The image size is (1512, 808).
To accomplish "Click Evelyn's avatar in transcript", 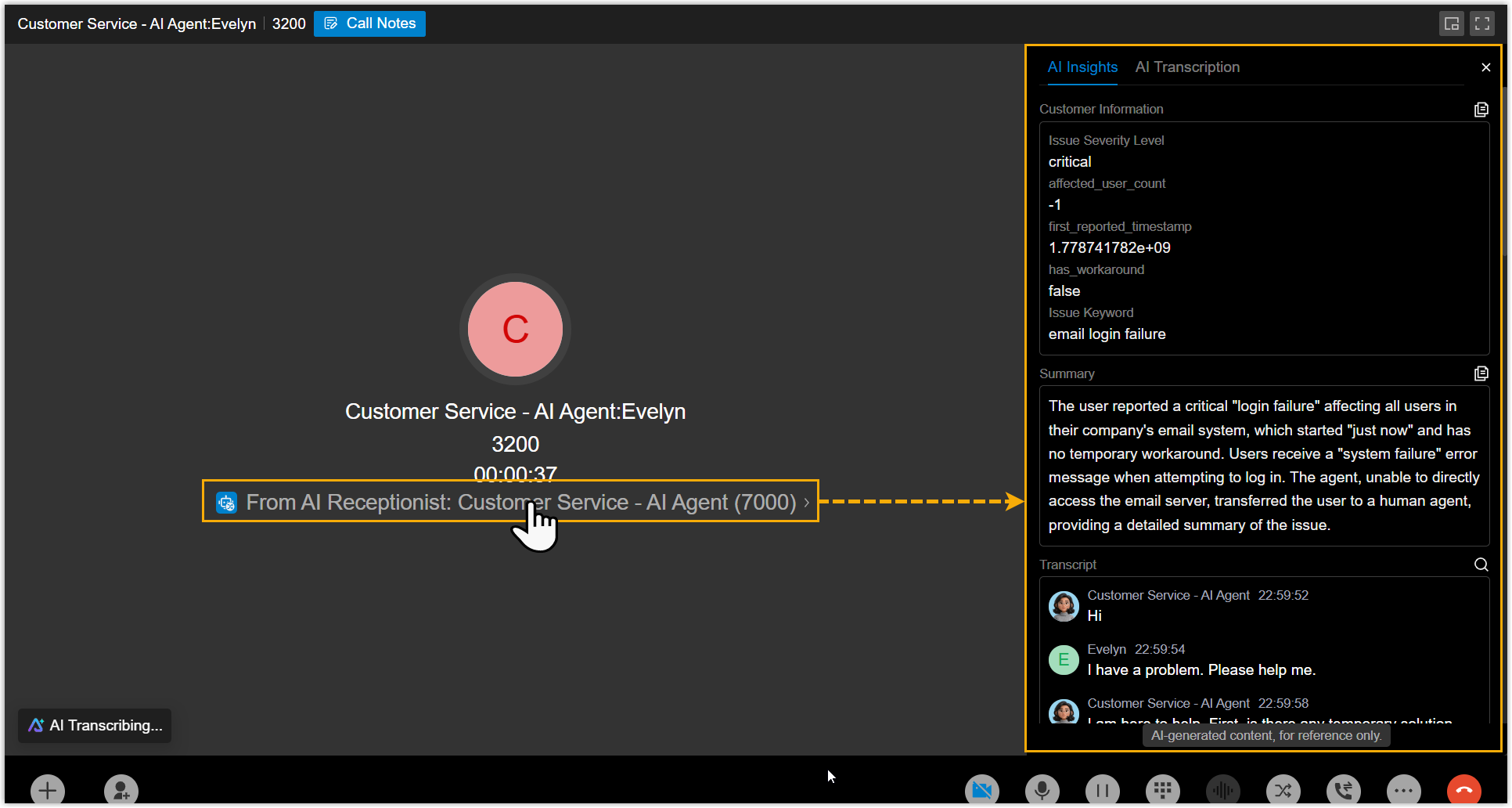I will click(x=1064, y=660).
